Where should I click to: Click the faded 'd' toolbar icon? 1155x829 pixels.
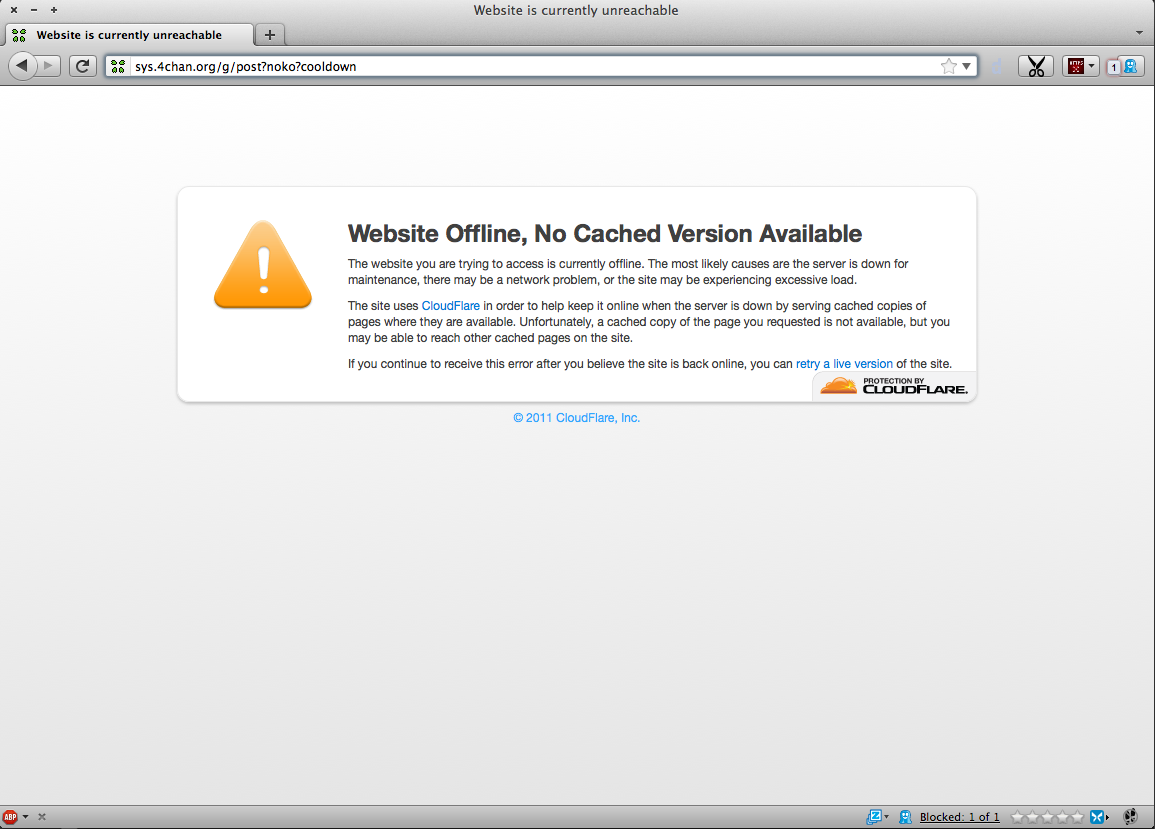tap(997, 66)
